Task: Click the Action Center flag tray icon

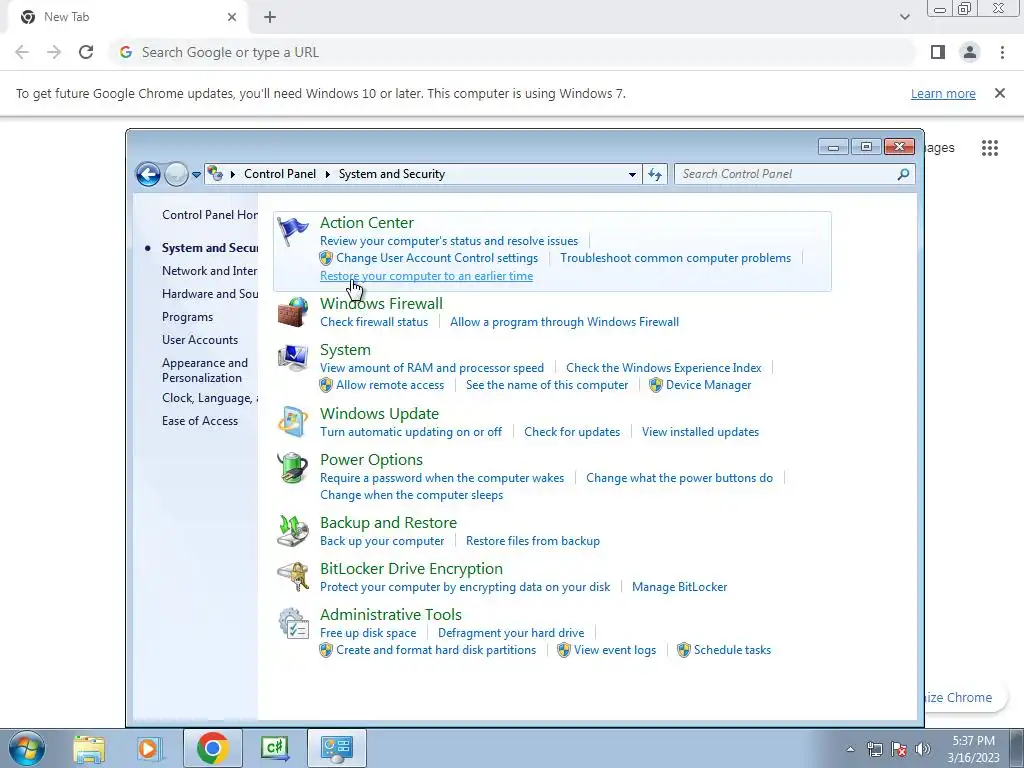Action: point(899,749)
